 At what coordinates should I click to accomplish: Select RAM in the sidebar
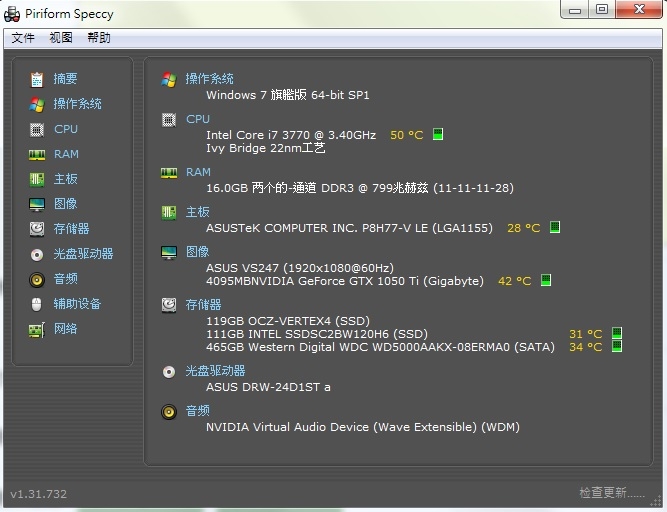coord(66,154)
